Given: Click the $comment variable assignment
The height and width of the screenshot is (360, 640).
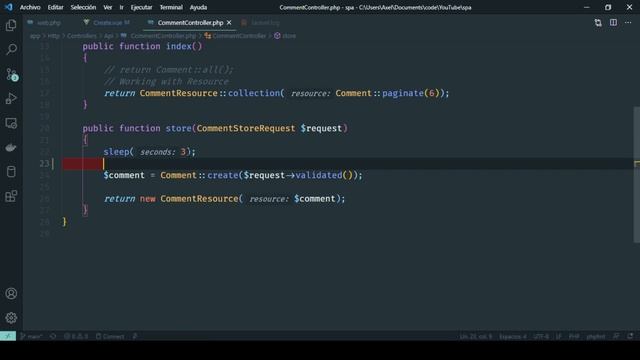Looking at the screenshot, I should click(124, 175).
